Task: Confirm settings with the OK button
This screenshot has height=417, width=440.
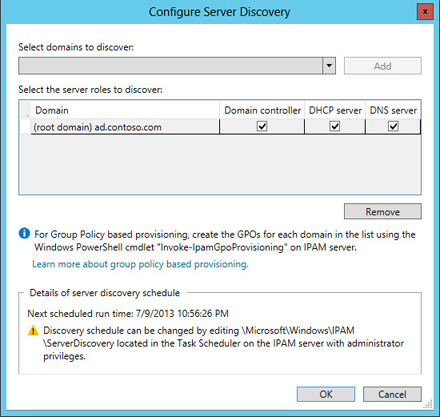Action: 326,394
